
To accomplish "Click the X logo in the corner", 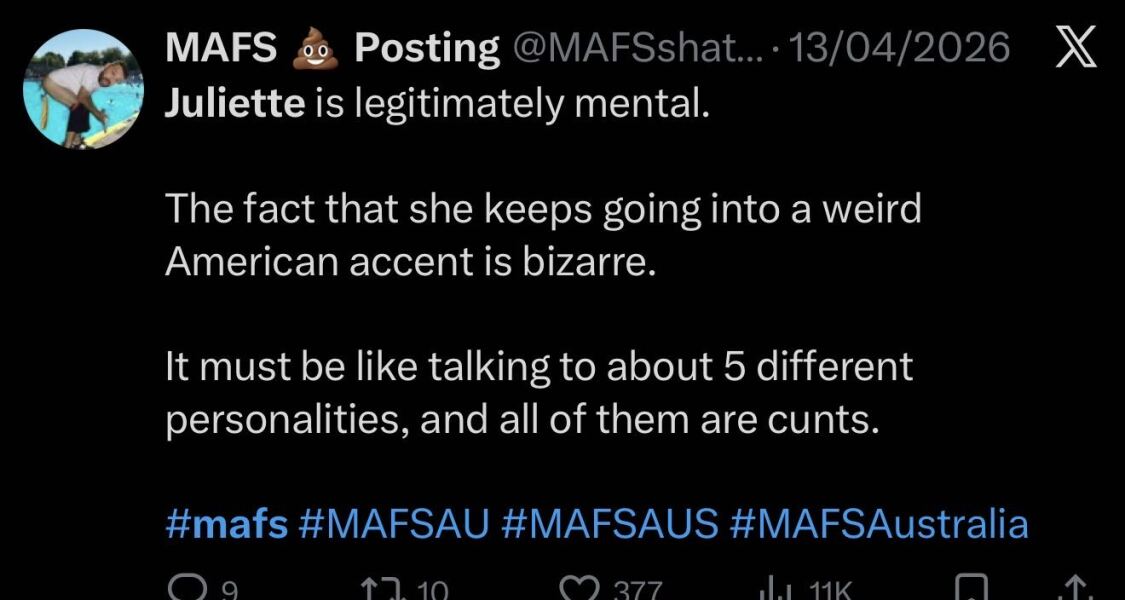I will (x=1077, y=44).
